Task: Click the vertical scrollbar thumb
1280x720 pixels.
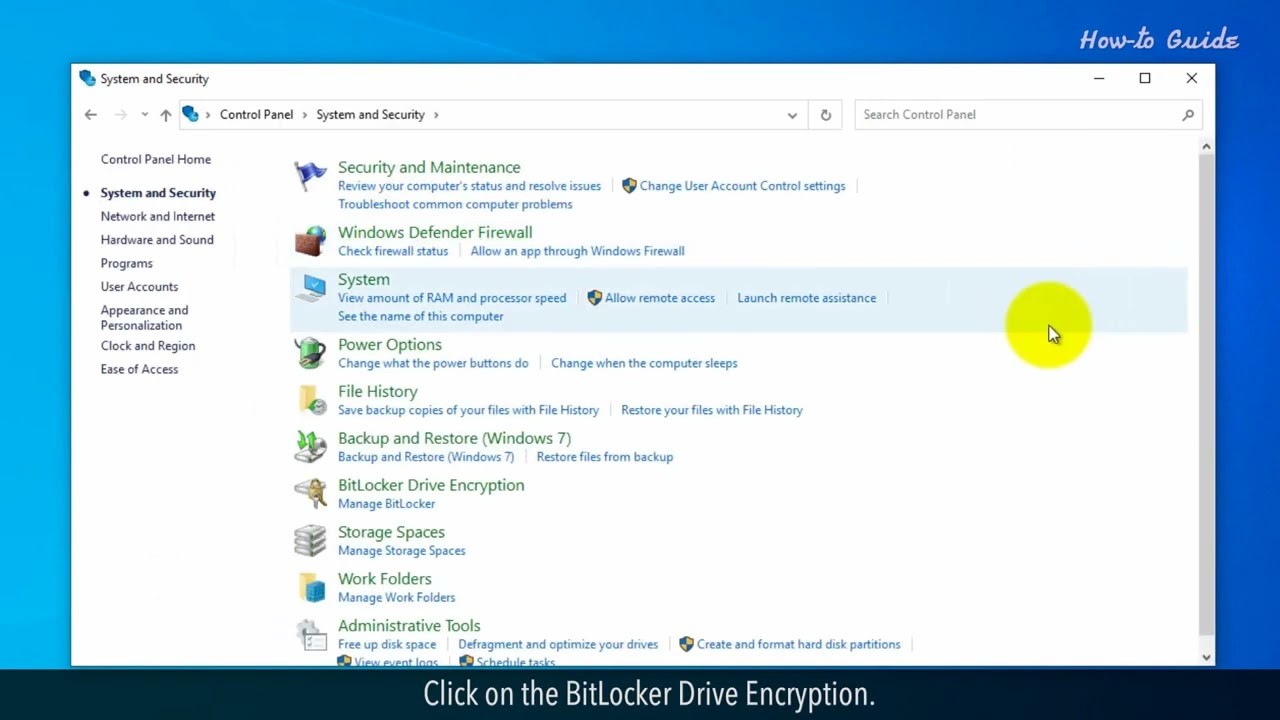Action: click(1206, 393)
